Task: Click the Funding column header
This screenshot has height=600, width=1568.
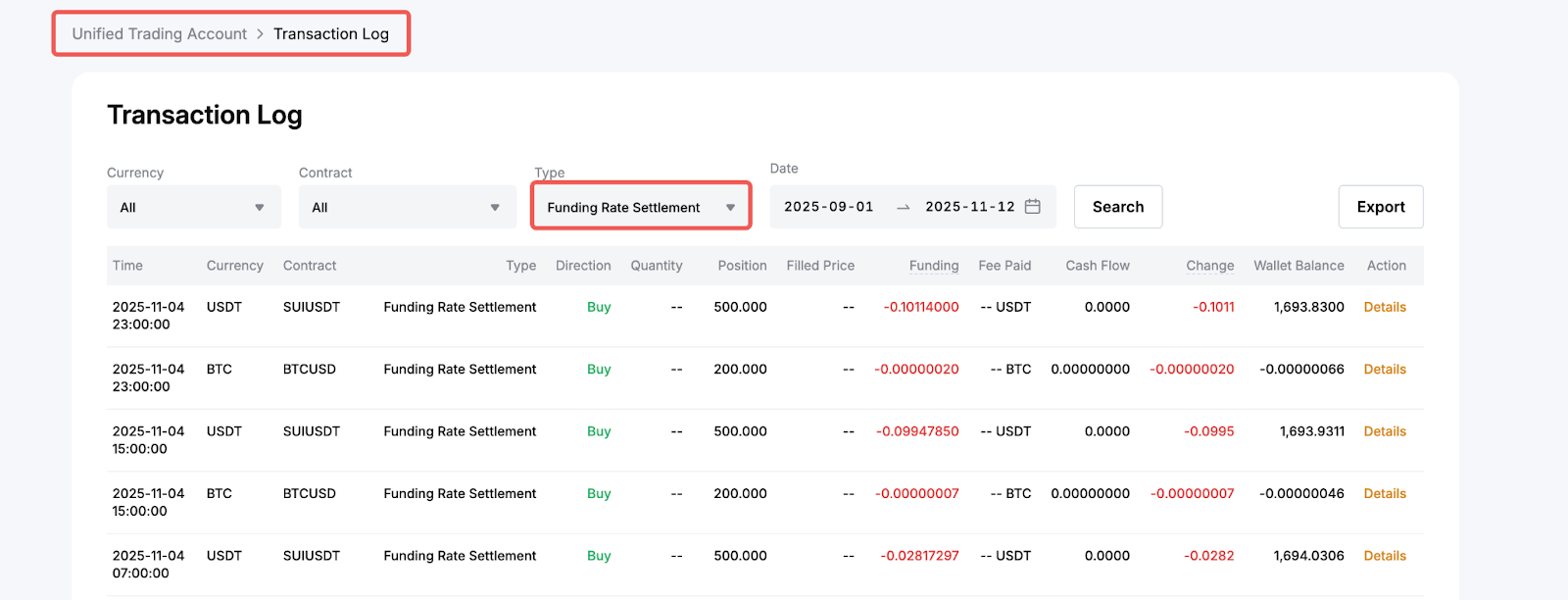Action: 933,266
